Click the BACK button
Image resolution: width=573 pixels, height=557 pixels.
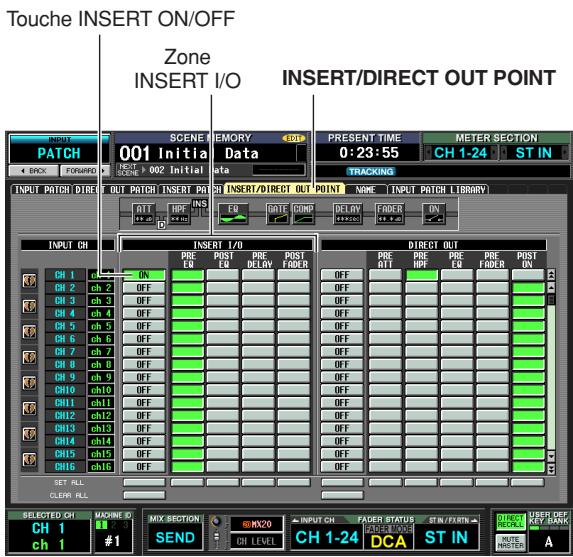tap(34, 171)
